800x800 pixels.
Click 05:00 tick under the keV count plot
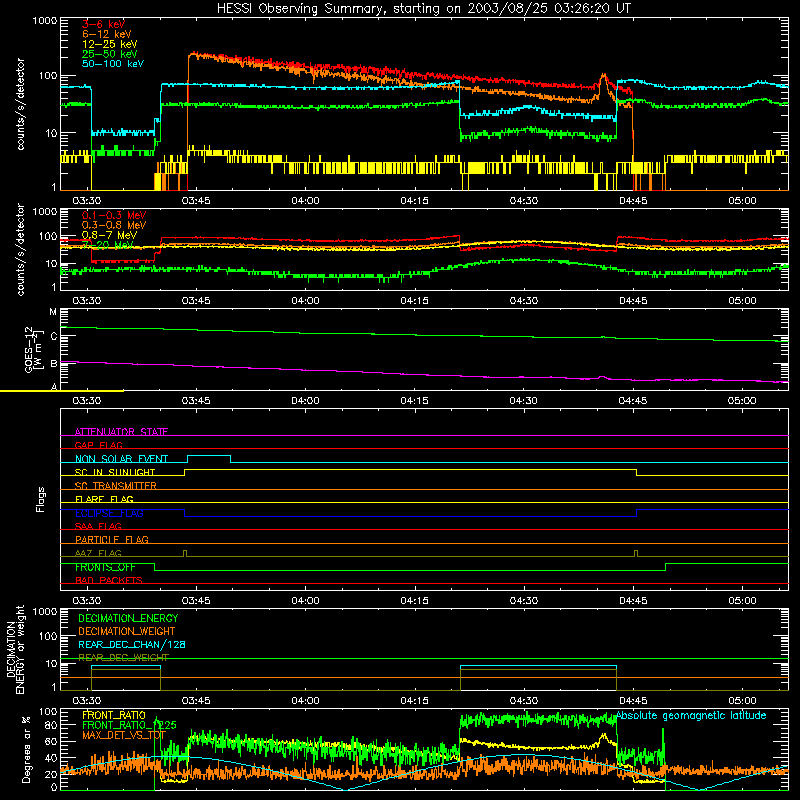point(742,201)
